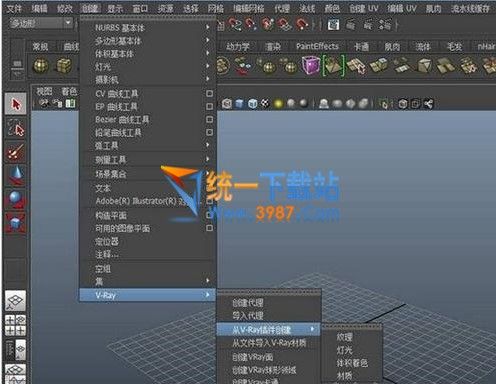Expand the 集 submenu
Viewport: 496px width, 384px height.
pos(148,281)
